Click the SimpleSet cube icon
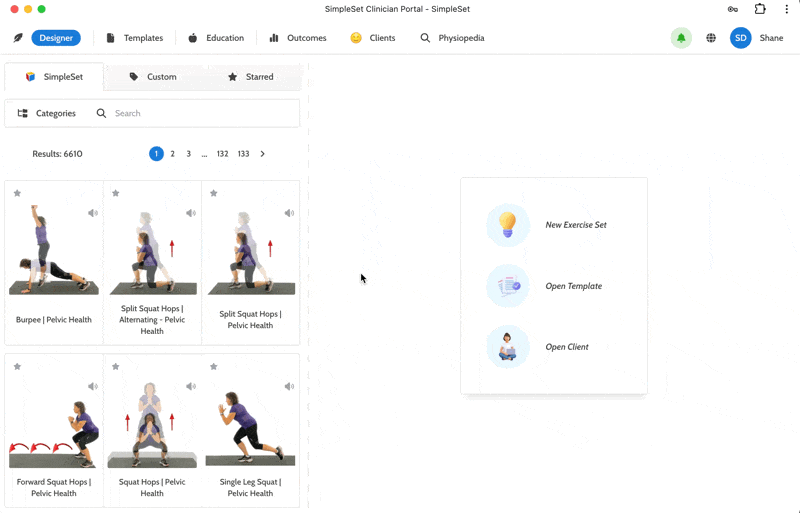800x513 pixels. (30, 77)
